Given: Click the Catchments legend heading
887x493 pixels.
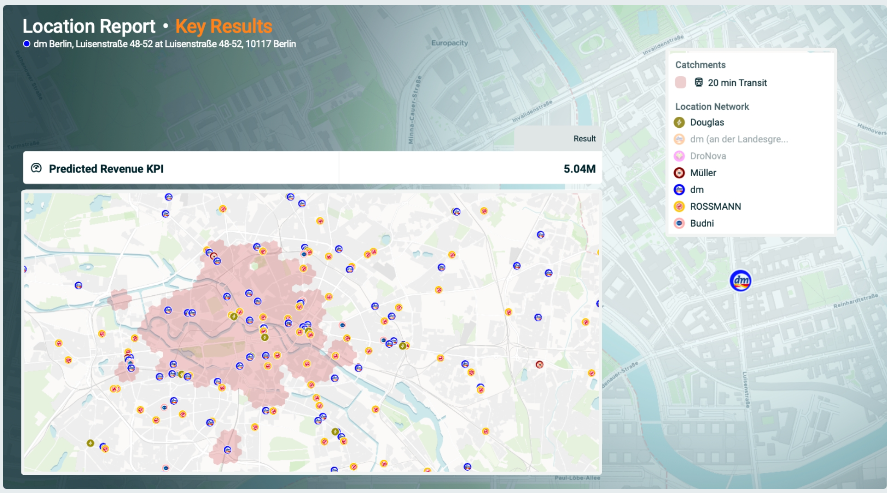Looking at the screenshot, I should point(700,65).
